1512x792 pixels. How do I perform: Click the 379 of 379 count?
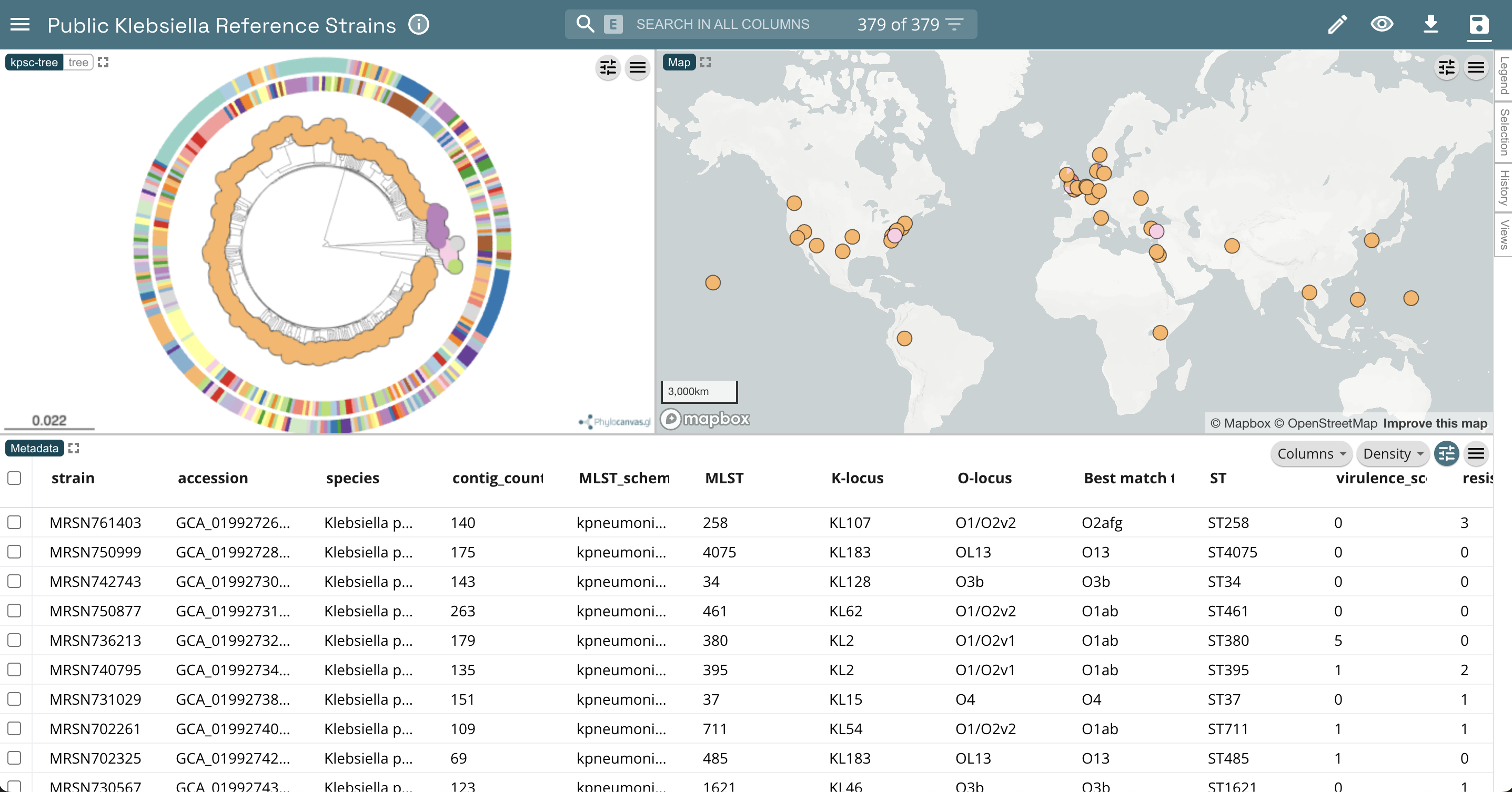898,24
